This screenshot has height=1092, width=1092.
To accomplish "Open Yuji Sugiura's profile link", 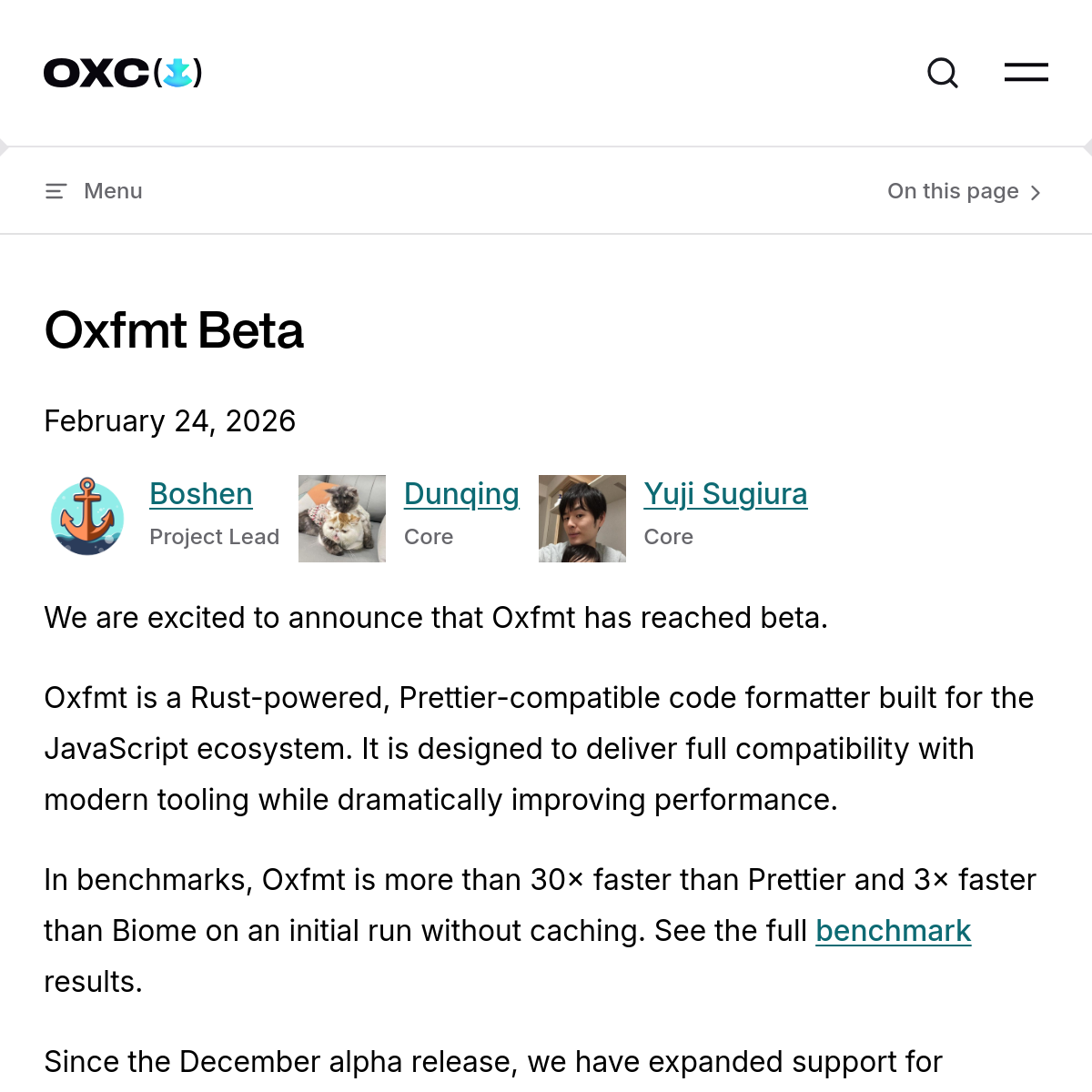I will click(725, 494).
